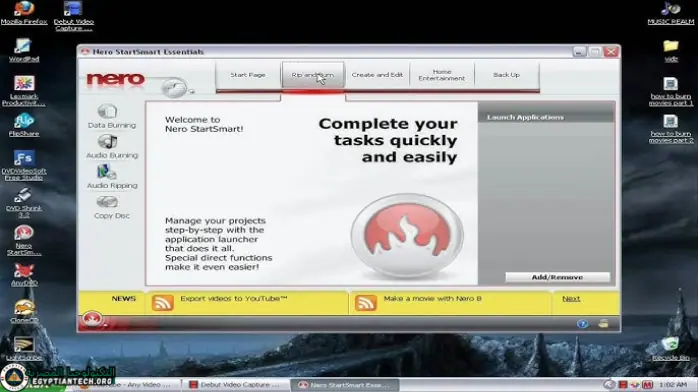Open the Create and Edit tab
Viewport: 698px width, 392px height.
[x=377, y=75]
